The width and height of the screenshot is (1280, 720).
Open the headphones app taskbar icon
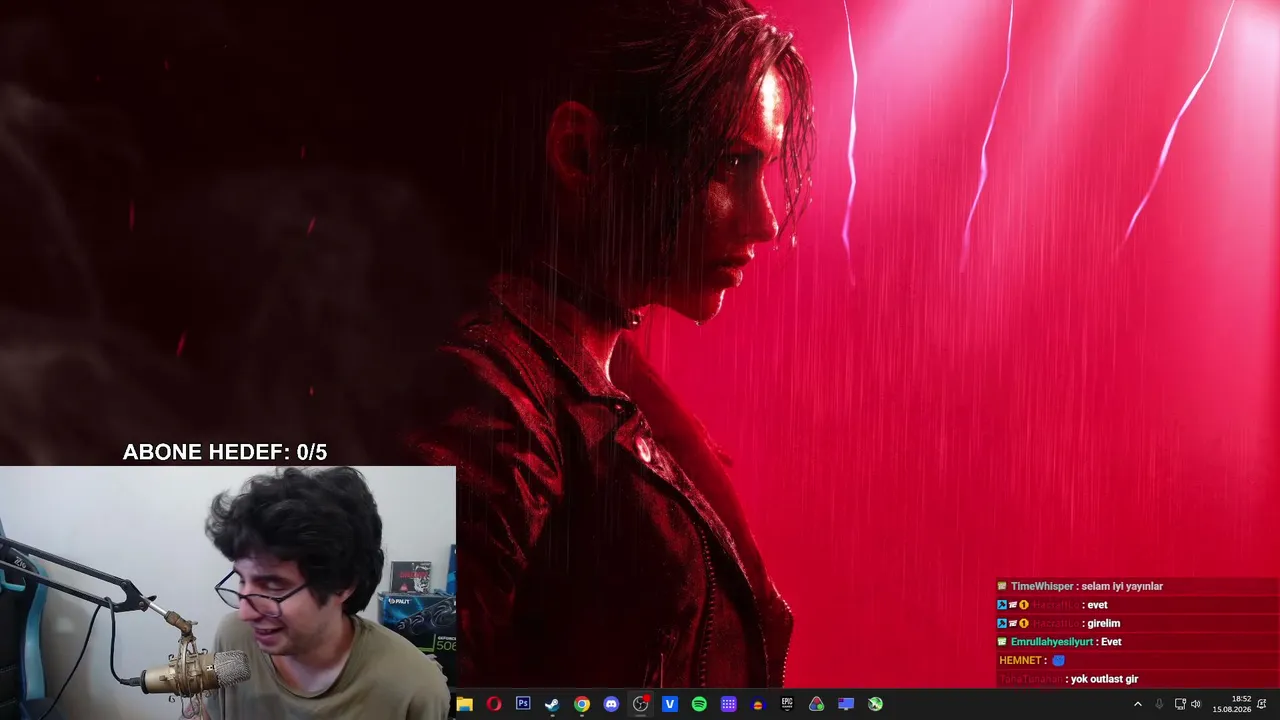[758, 704]
